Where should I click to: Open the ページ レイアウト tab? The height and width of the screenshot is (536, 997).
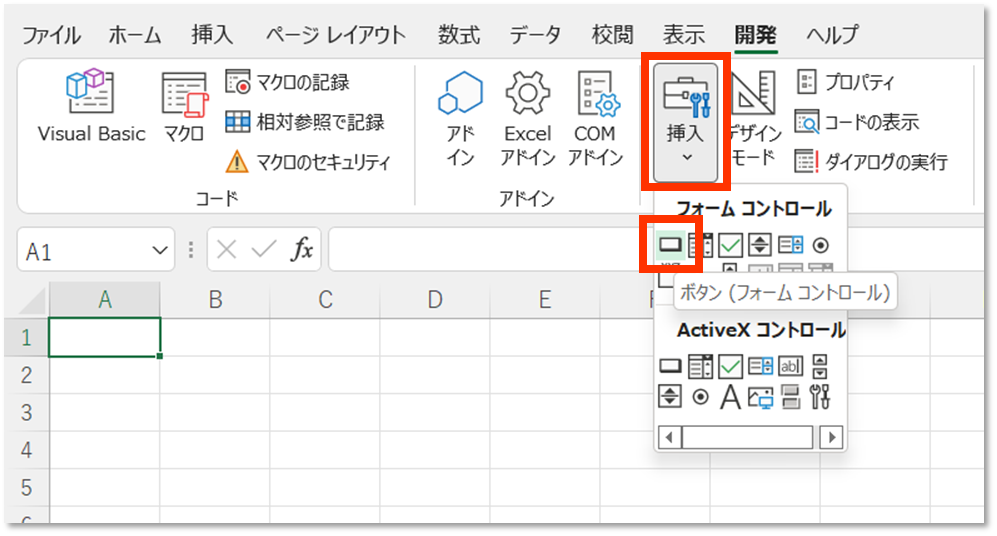[336, 35]
